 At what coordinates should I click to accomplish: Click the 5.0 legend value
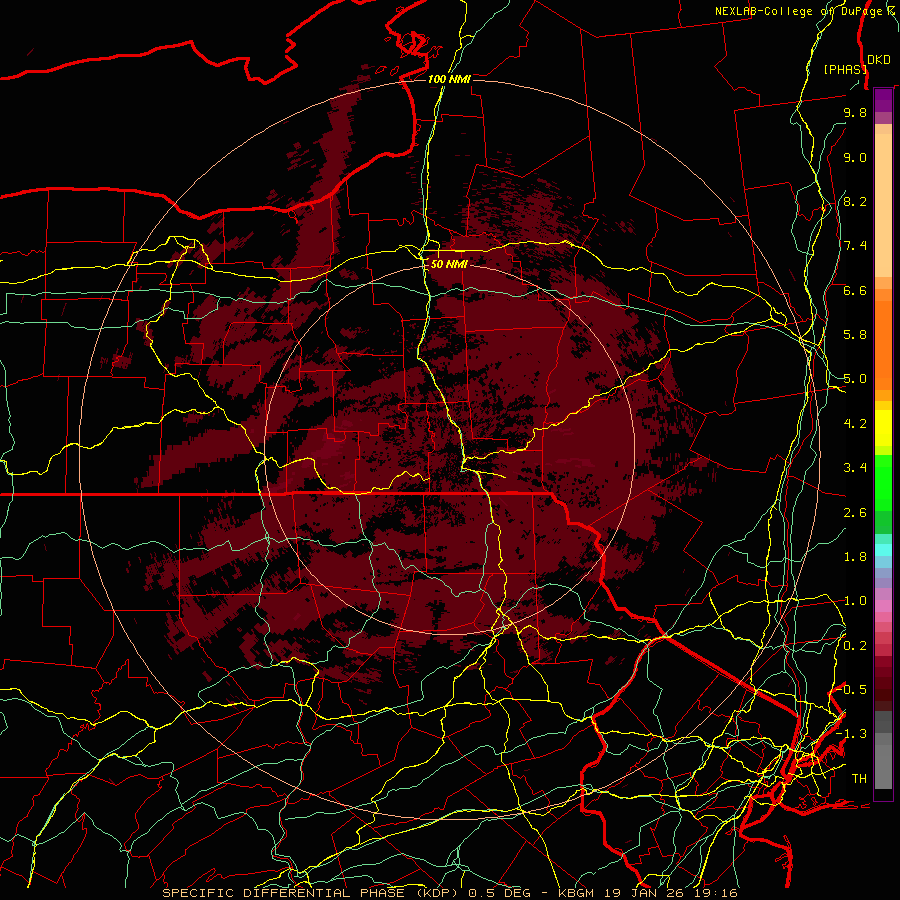tap(855, 379)
